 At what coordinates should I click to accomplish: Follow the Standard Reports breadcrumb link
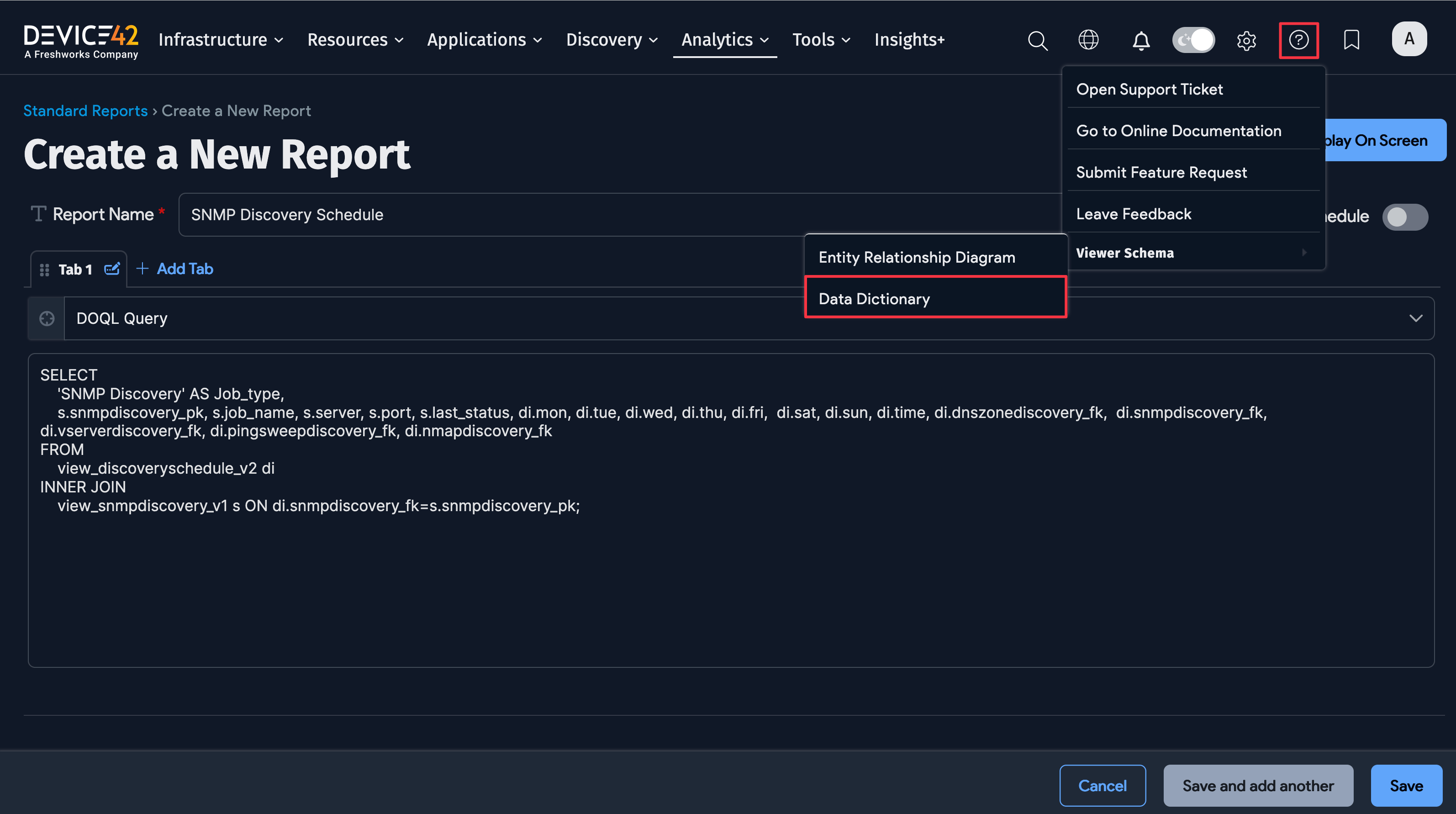[85, 111]
